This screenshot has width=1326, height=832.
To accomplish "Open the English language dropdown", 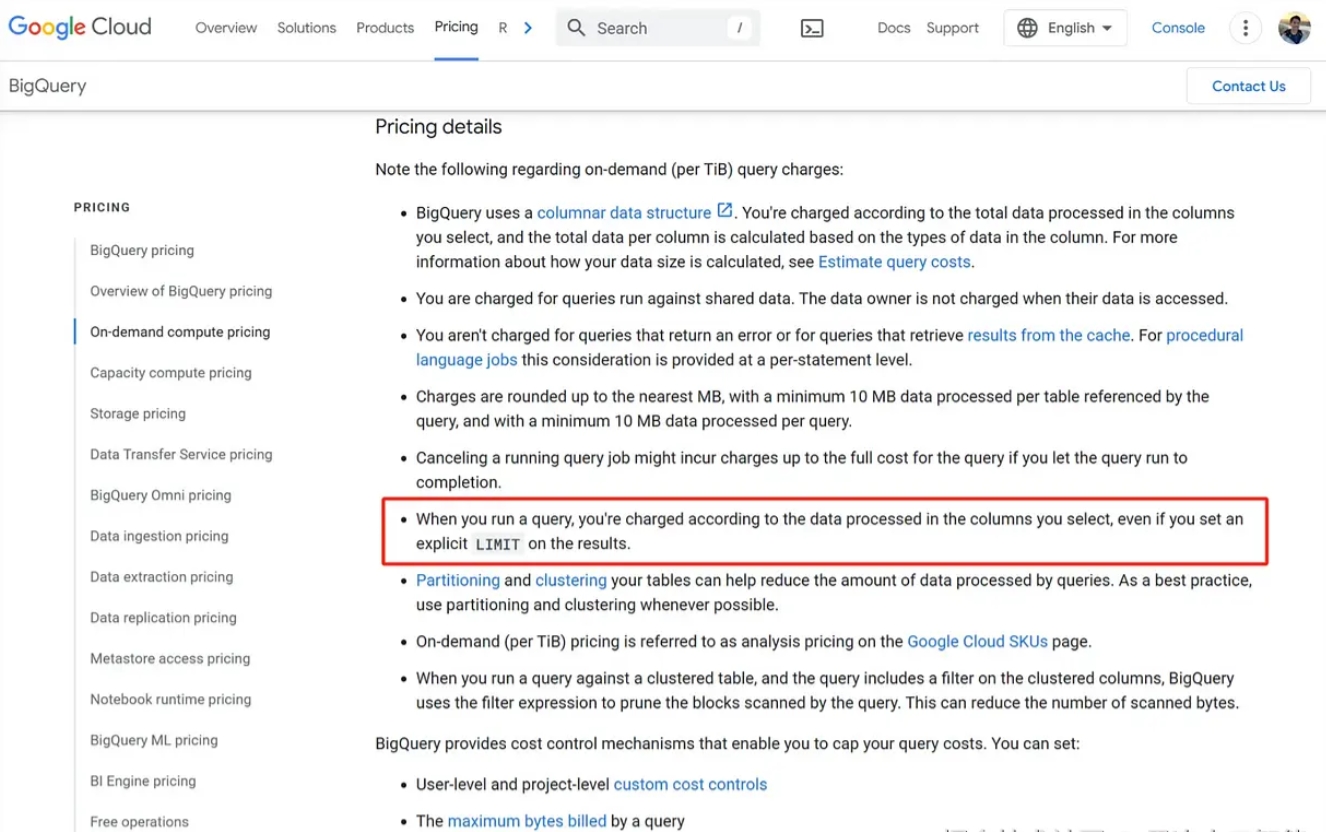I will [x=1065, y=28].
